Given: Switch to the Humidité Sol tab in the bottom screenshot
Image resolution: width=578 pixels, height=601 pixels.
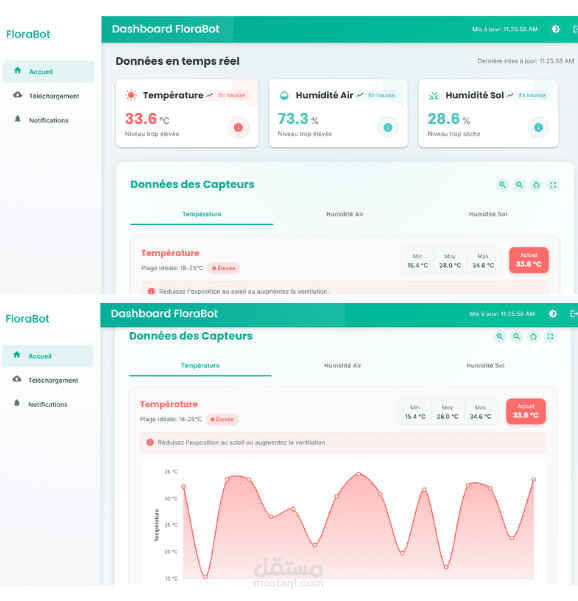Looking at the screenshot, I should pyautogui.click(x=485, y=366).
